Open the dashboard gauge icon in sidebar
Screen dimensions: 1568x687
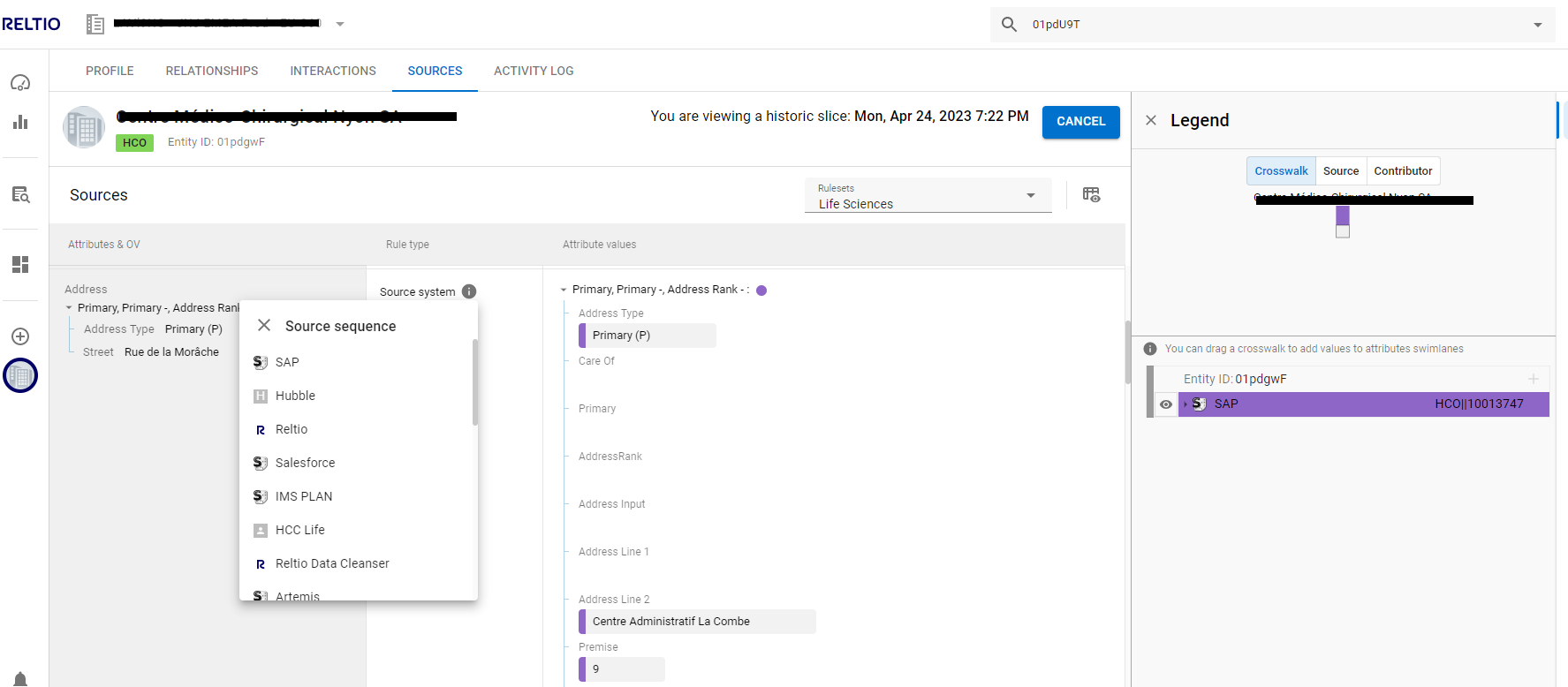point(20,83)
